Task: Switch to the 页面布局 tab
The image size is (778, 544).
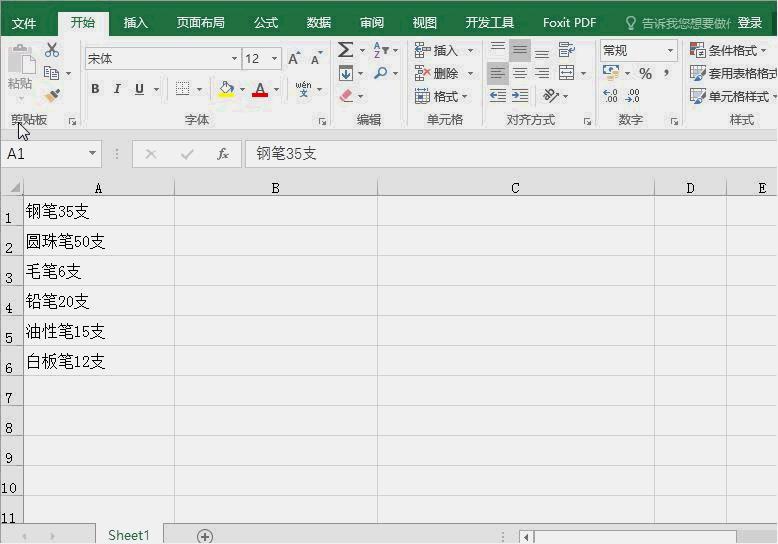Action: 200,23
